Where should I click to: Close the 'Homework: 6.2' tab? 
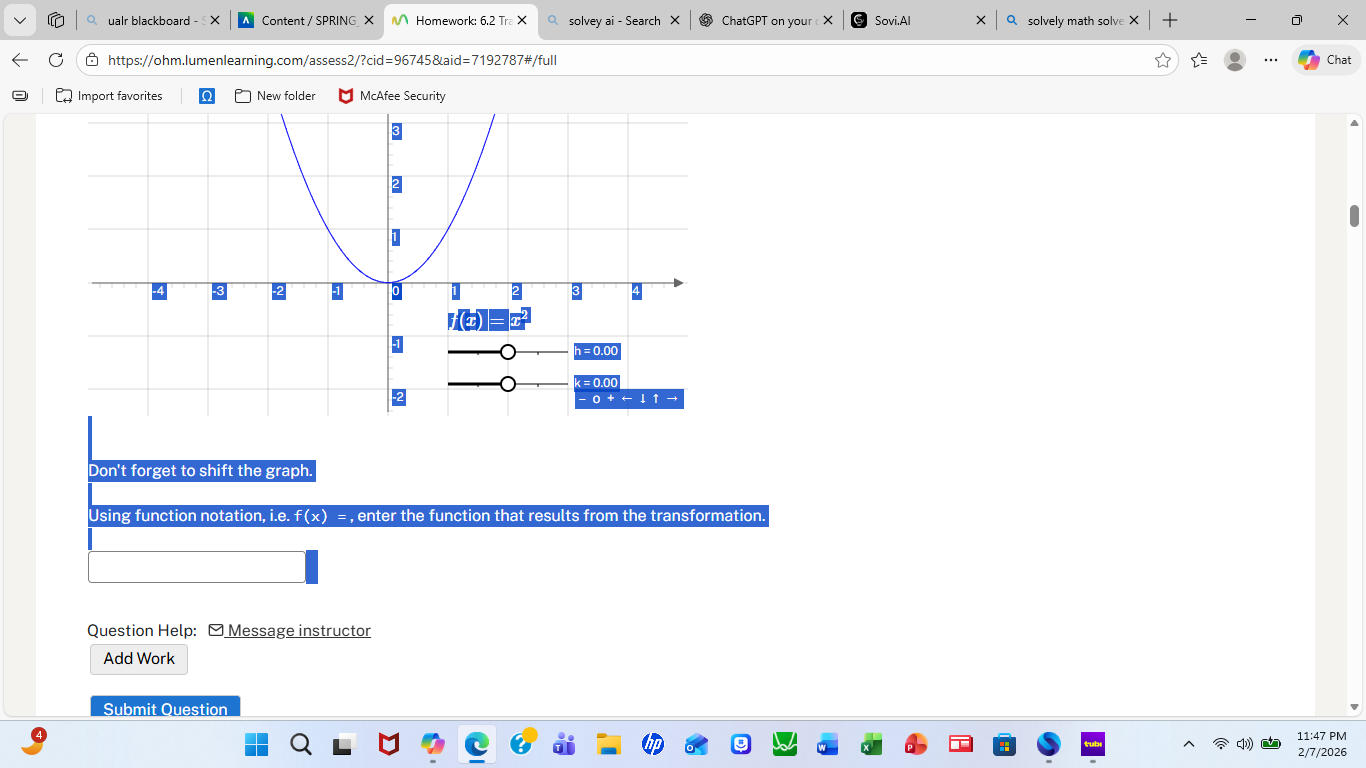pyautogui.click(x=521, y=20)
